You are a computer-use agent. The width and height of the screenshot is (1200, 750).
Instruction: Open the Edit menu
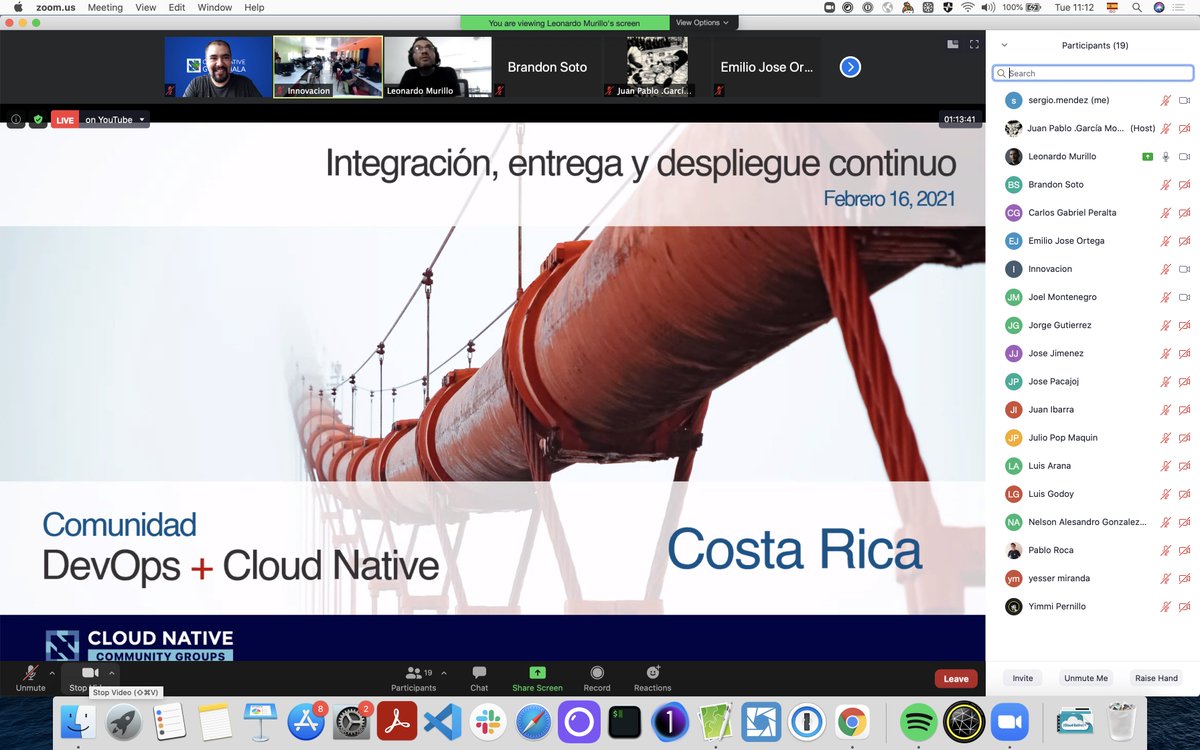pyautogui.click(x=177, y=7)
